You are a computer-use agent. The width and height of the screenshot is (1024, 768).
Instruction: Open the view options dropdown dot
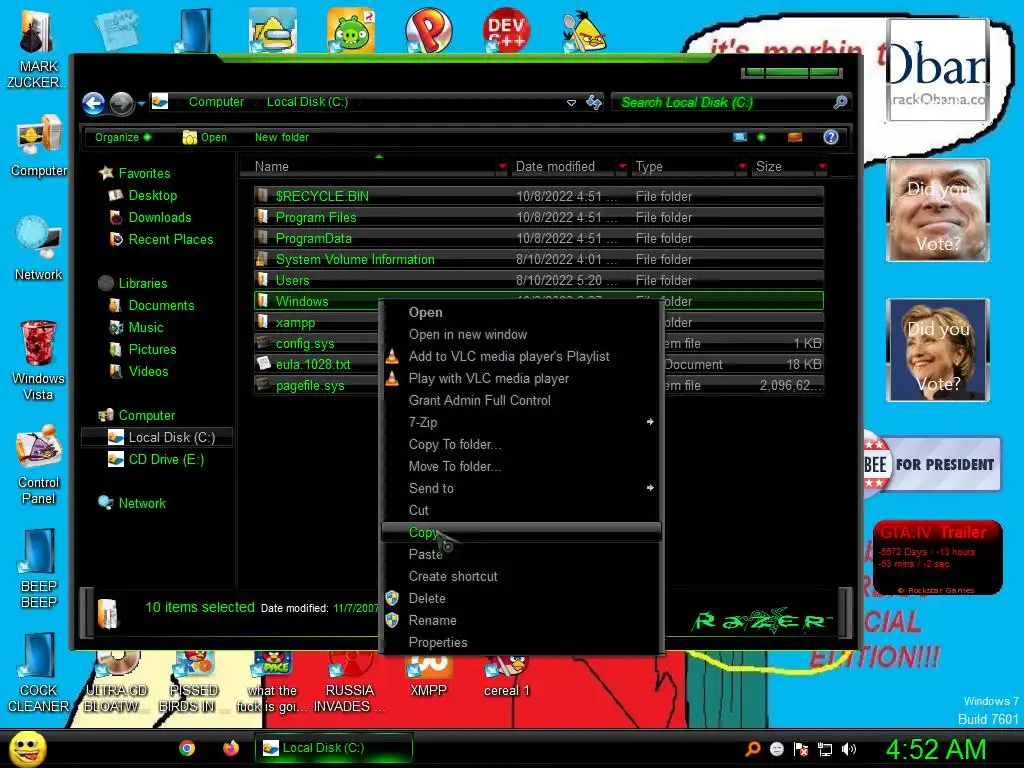(761, 137)
